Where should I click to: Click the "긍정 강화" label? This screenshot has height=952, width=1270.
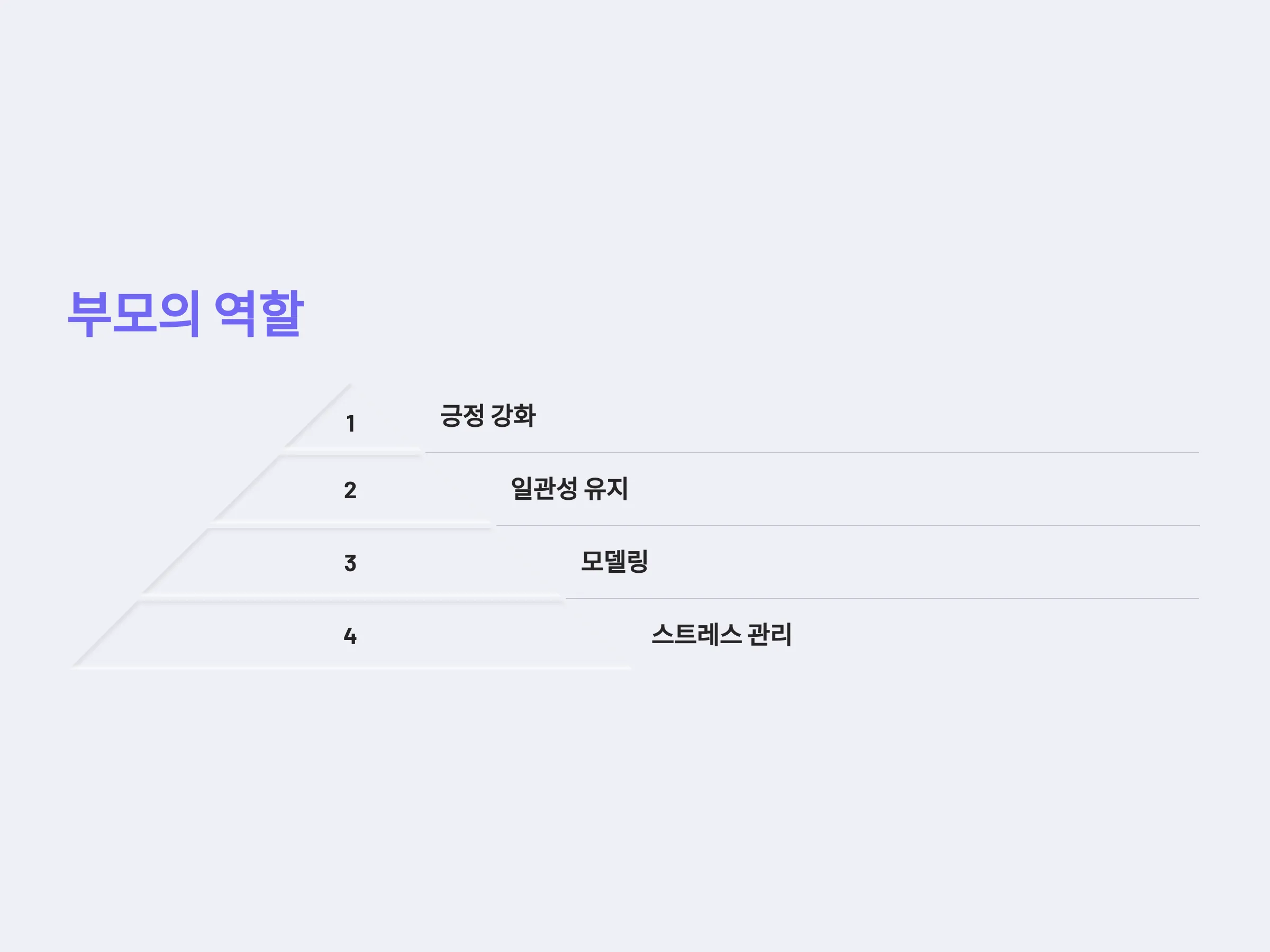click(488, 416)
